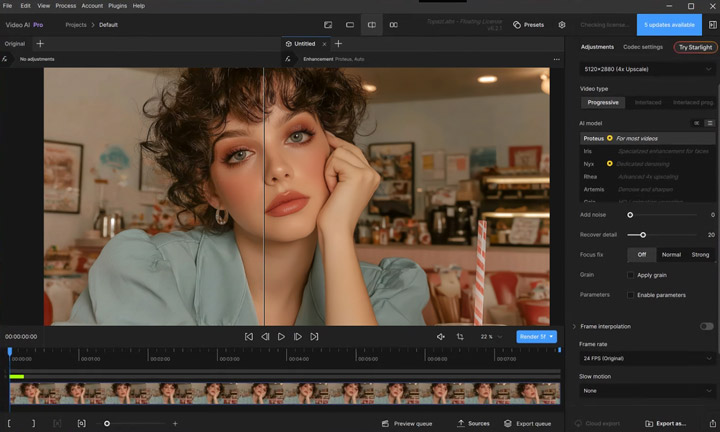This screenshot has width=720, height=432.
Task: Click the crop tool icon
Action: point(460,337)
